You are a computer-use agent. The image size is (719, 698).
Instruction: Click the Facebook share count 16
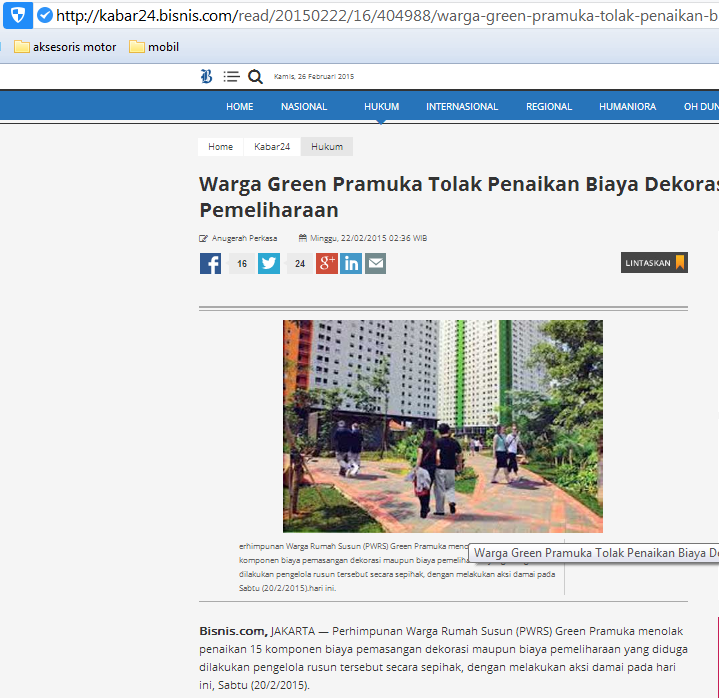pos(242,264)
